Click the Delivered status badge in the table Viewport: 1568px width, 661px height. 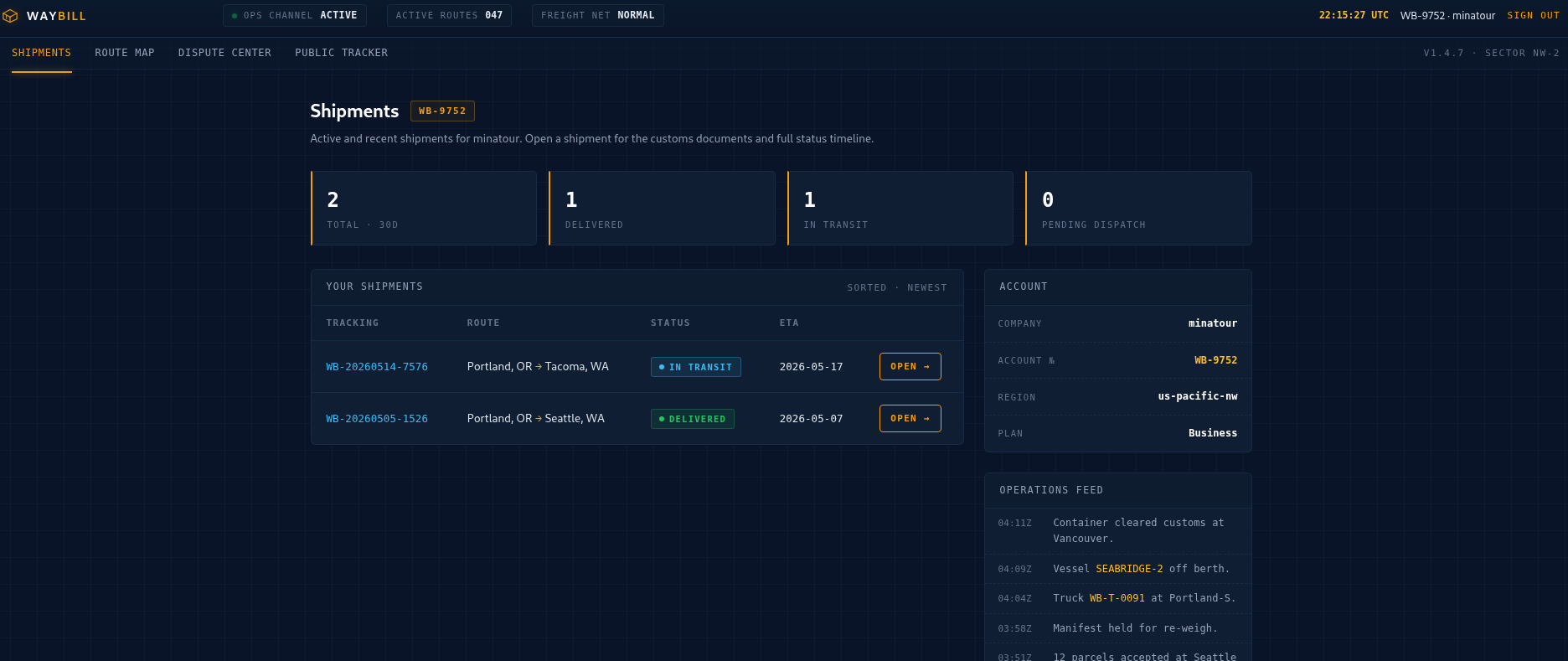pos(692,419)
